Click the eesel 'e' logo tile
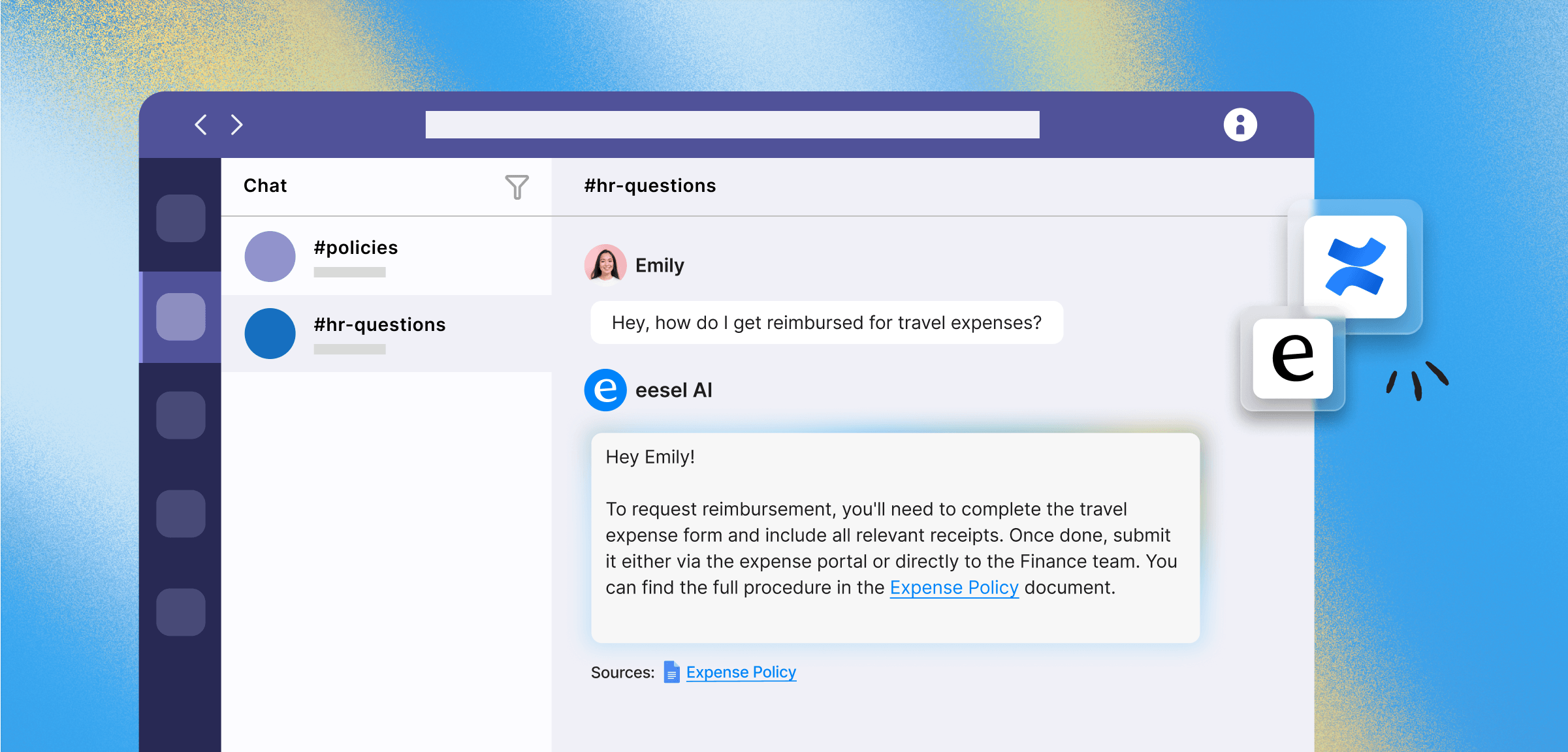Viewport: 1568px width, 752px height. coord(1292,358)
